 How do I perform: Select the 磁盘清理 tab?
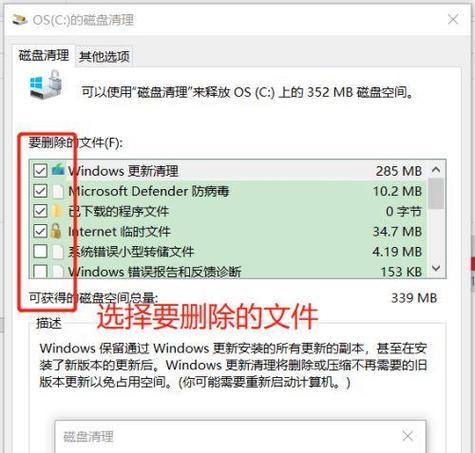(x=44, y=55)
